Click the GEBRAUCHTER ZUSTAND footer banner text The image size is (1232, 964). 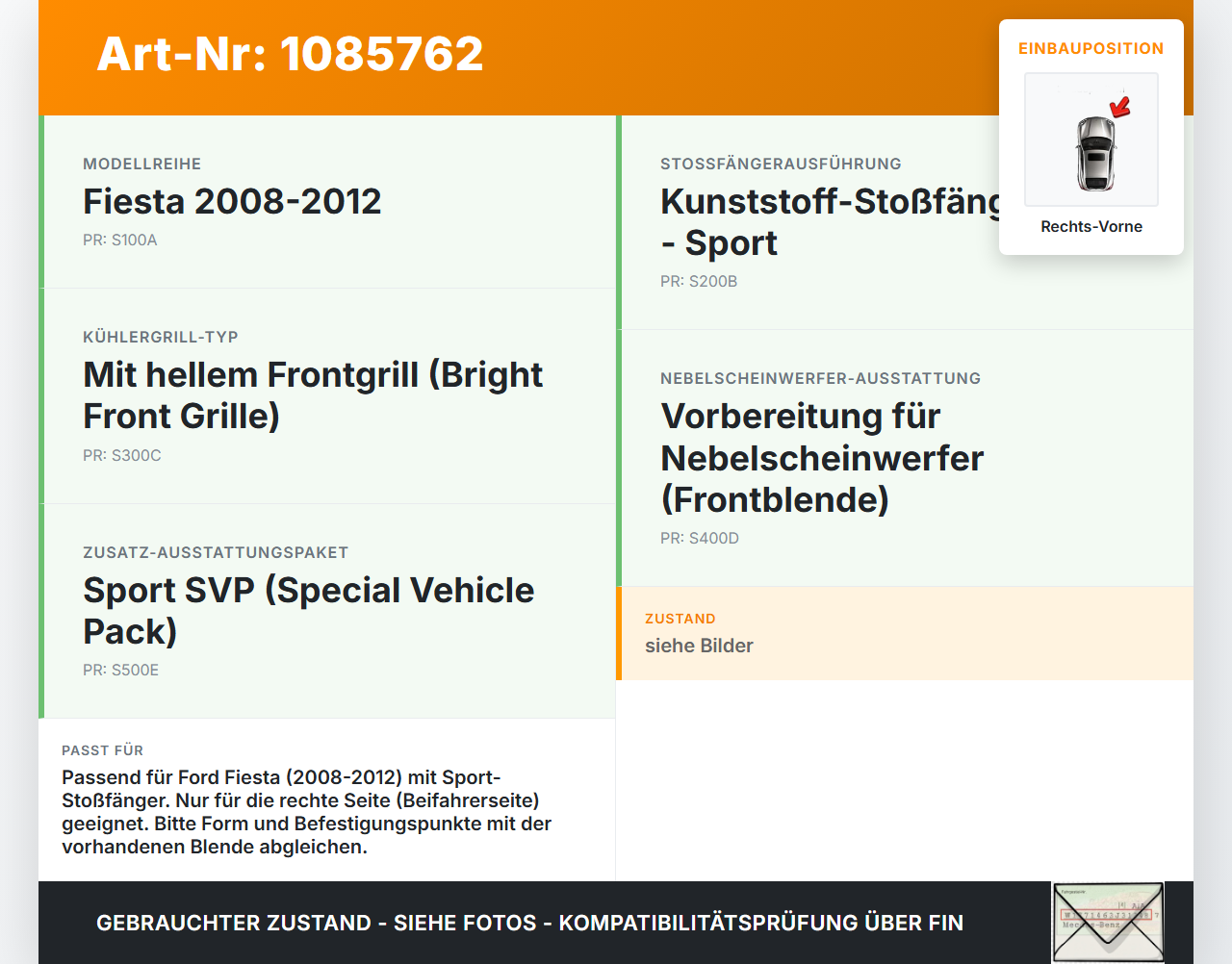[529, 923]
